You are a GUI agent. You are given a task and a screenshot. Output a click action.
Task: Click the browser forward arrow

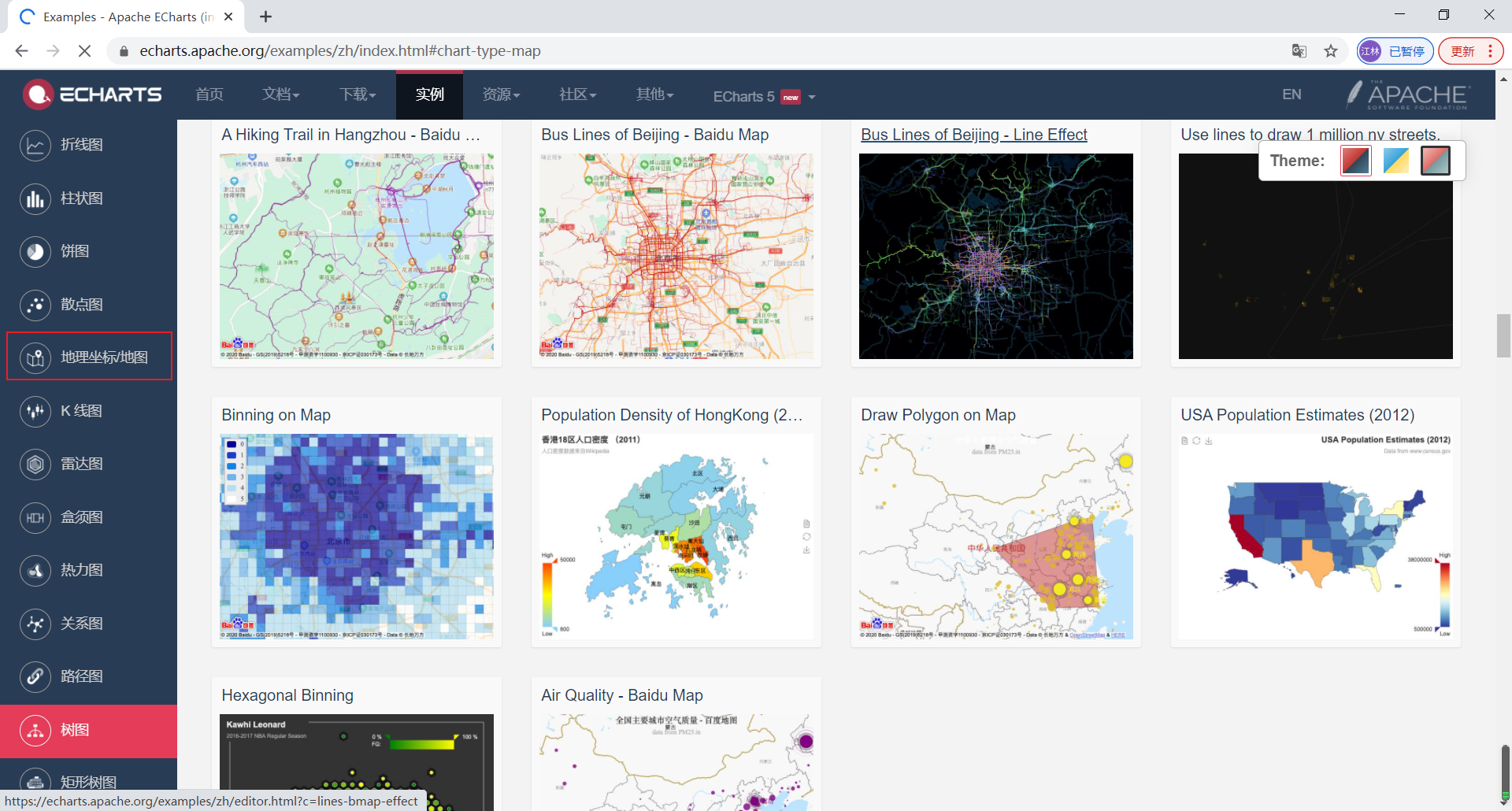click(53, 51)
